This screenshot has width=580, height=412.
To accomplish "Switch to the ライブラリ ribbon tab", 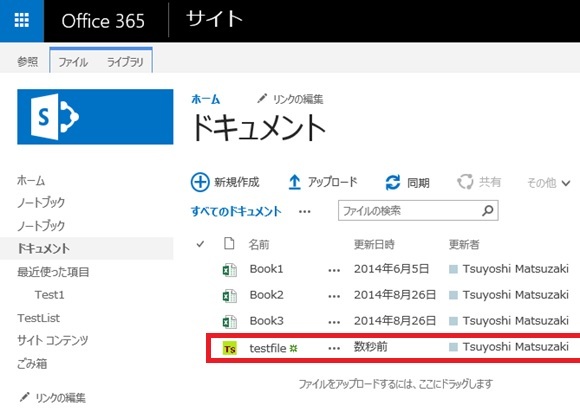I will (125, 62).
